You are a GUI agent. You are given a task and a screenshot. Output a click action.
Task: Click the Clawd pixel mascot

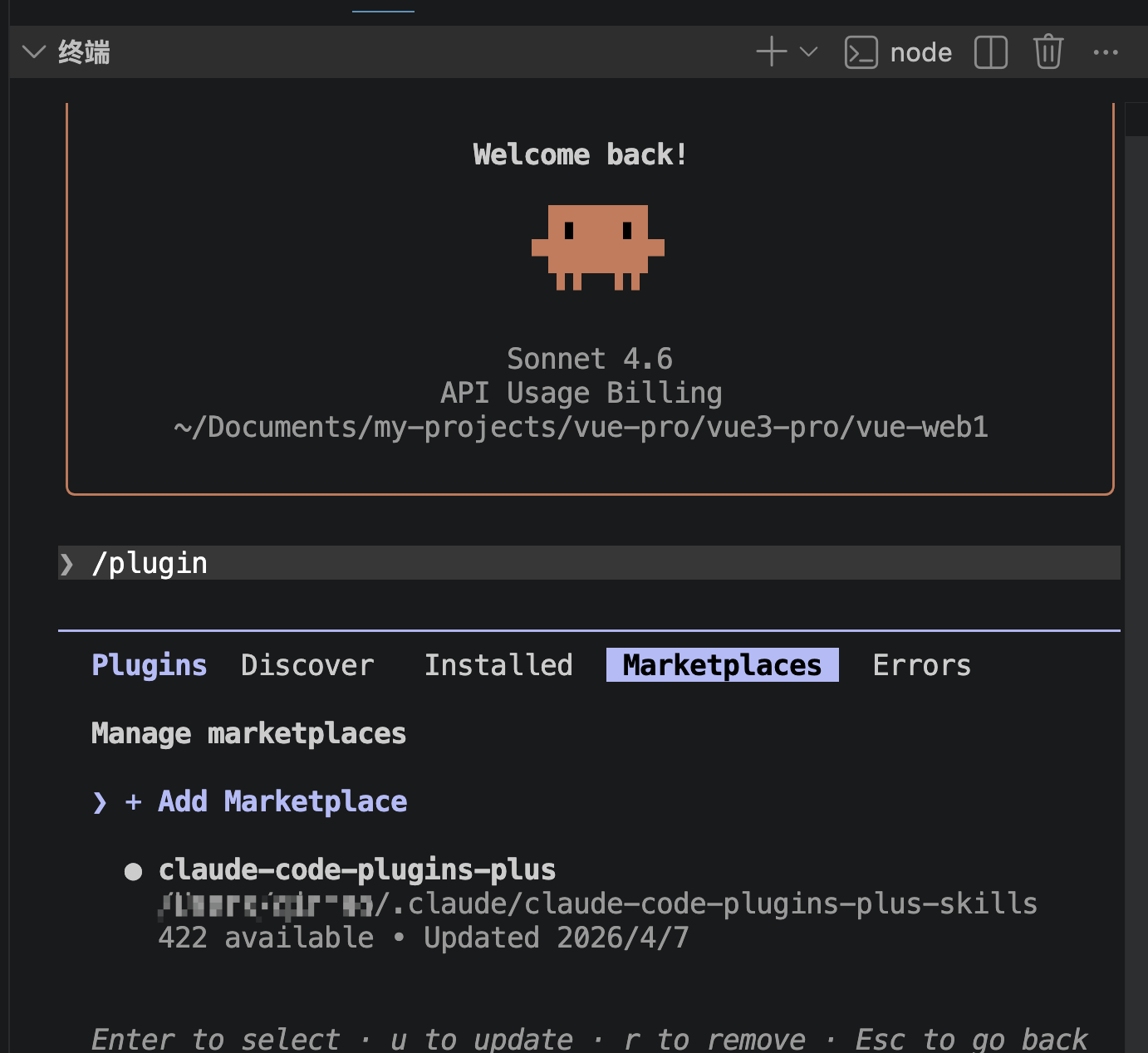[598, 247]
